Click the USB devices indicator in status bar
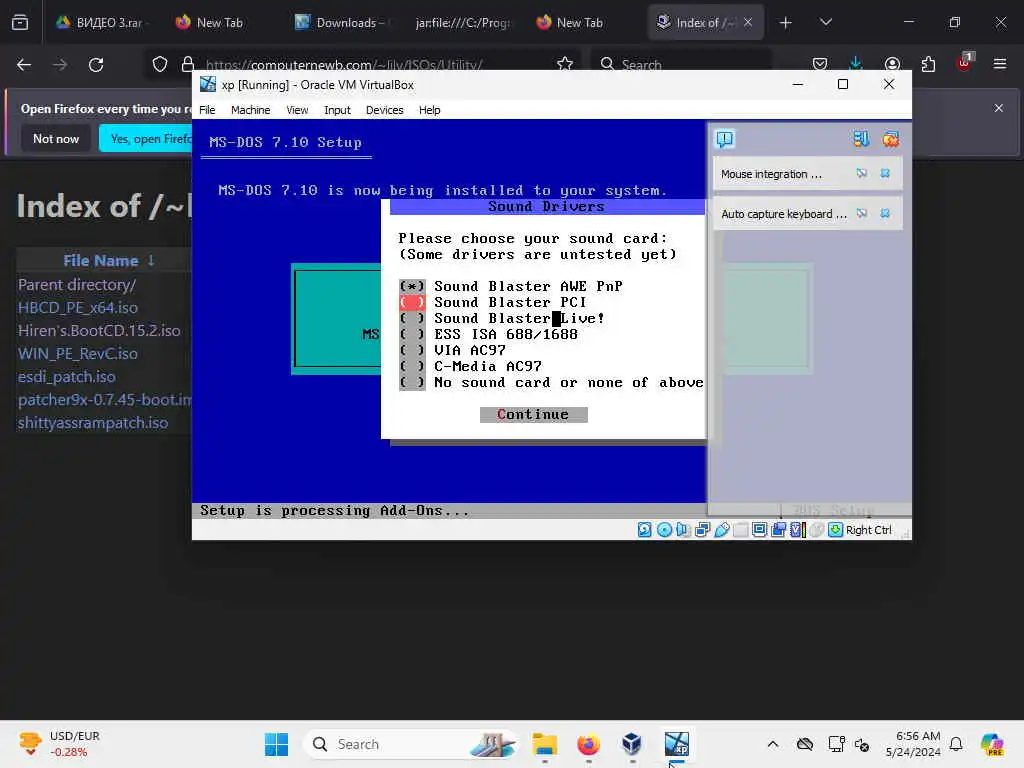Viewport: 1024px width, 768px height. click(x=722, y=530)
